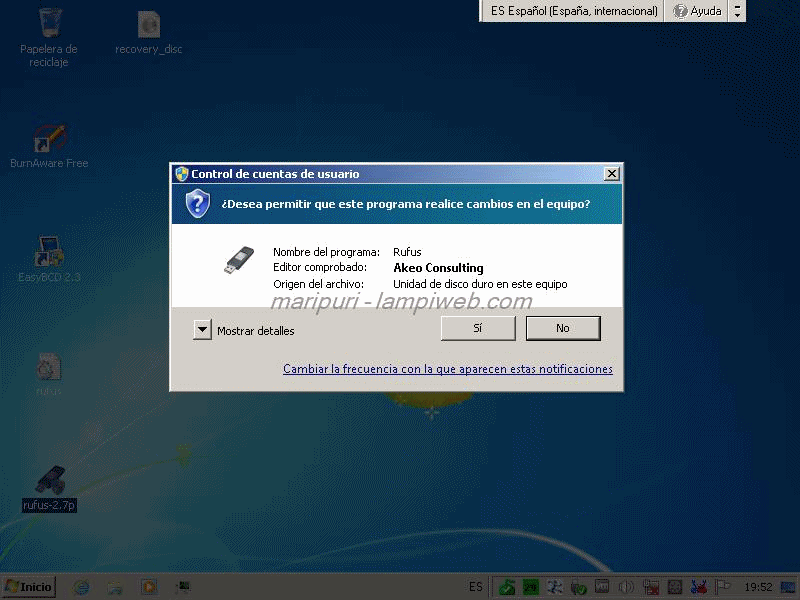Click device with green check tray icon

coord(579,587)
